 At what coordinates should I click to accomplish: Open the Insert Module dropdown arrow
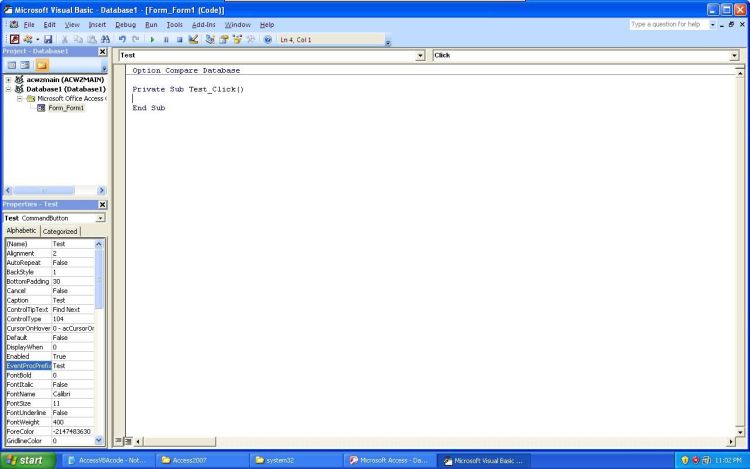[37, 39]
